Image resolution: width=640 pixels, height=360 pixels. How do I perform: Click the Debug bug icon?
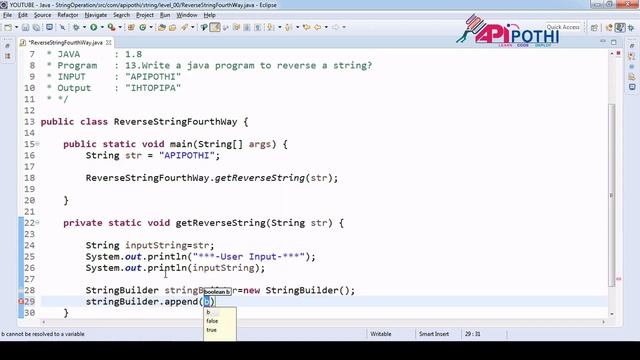pyautogui.click(x=76, y=27)
